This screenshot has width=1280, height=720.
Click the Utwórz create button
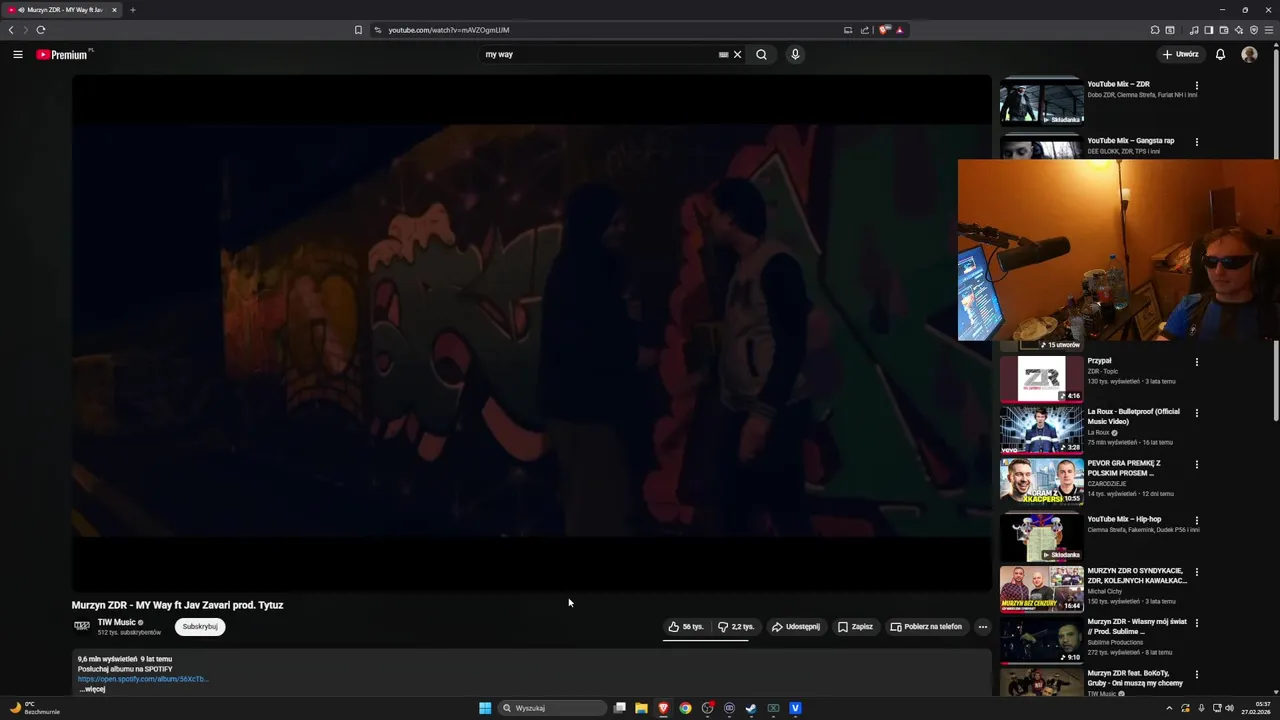(x=1180, y=55)
